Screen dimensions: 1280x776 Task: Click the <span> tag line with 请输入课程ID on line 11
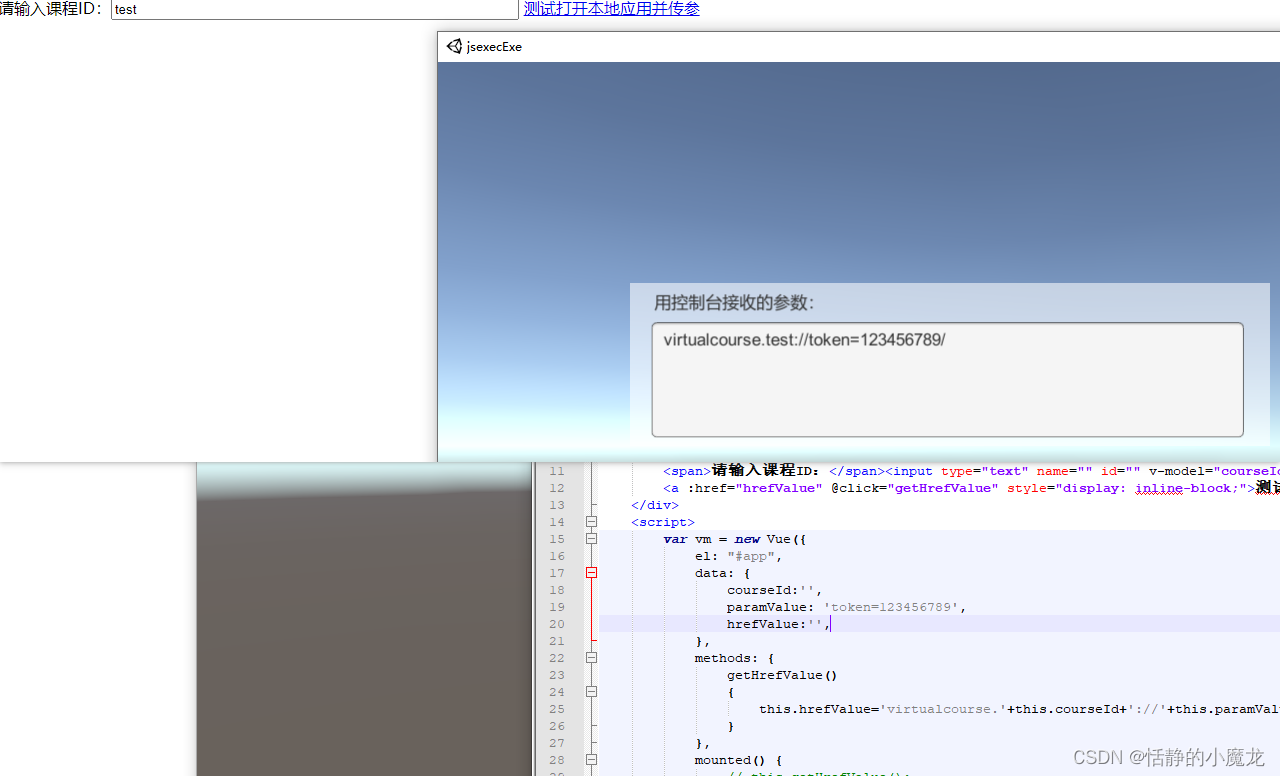971,471
